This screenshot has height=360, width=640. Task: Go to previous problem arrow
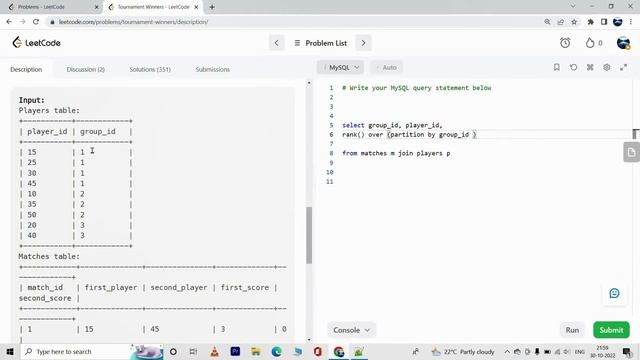tap(277, 43)
